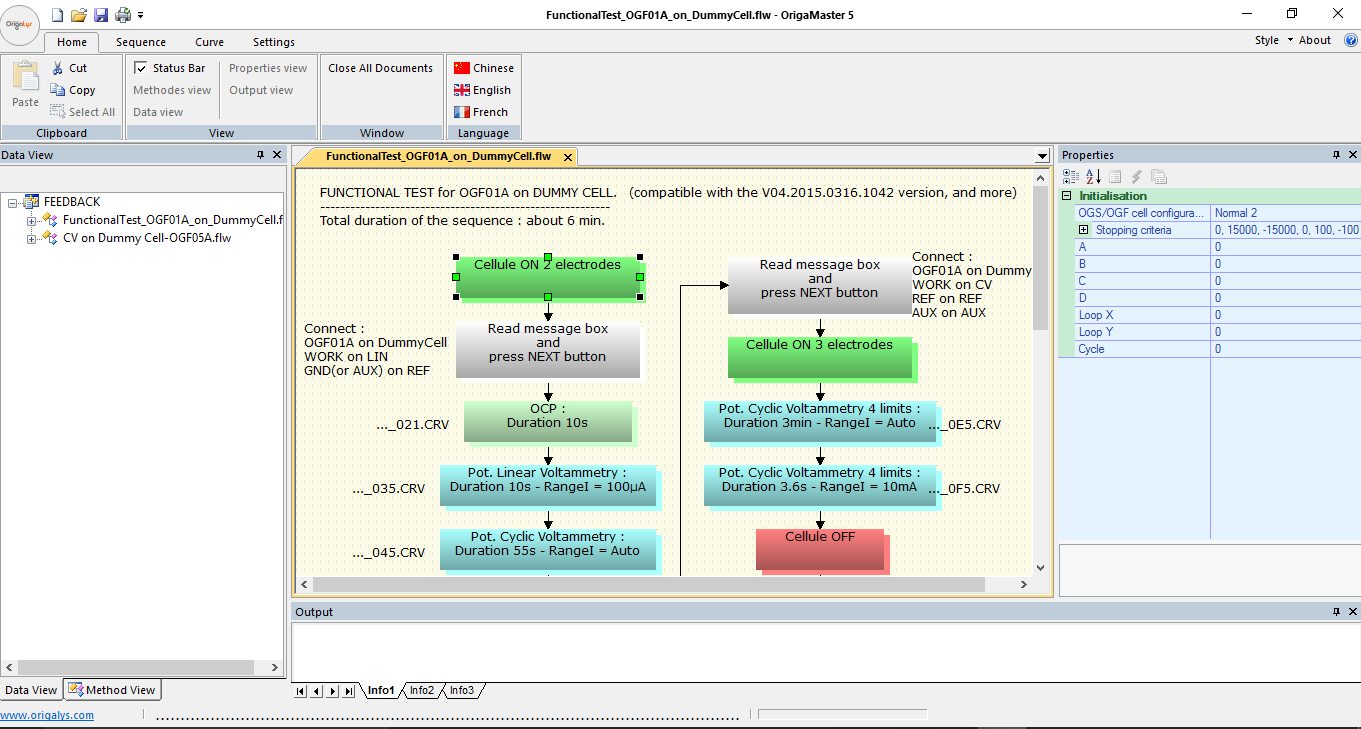Viewport: 1361px width, 729px height.
Task: Pin the Output panel
Action: click(x=1337, y=612)
